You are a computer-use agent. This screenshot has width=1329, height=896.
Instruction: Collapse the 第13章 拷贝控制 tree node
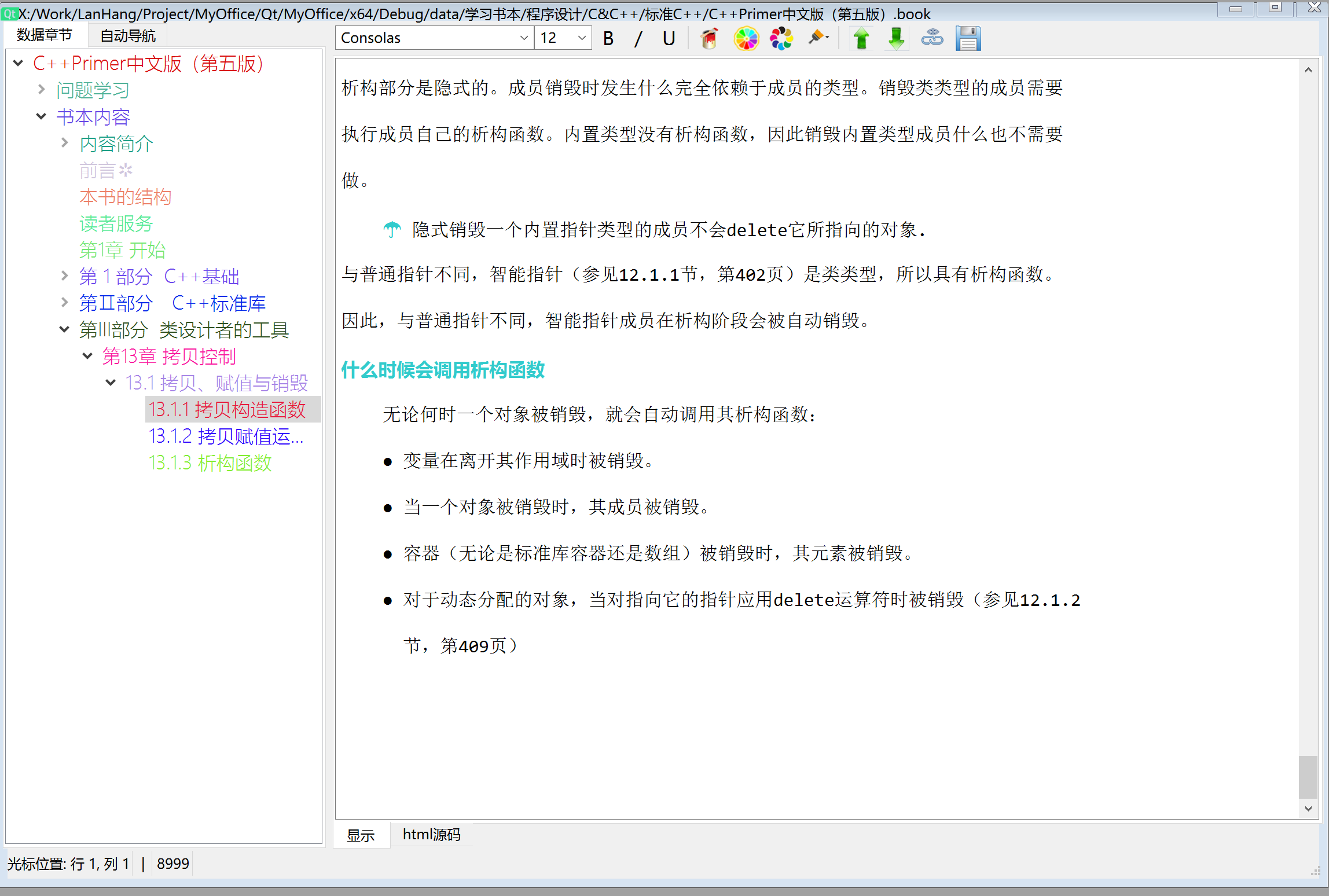[x=87, y=356]
